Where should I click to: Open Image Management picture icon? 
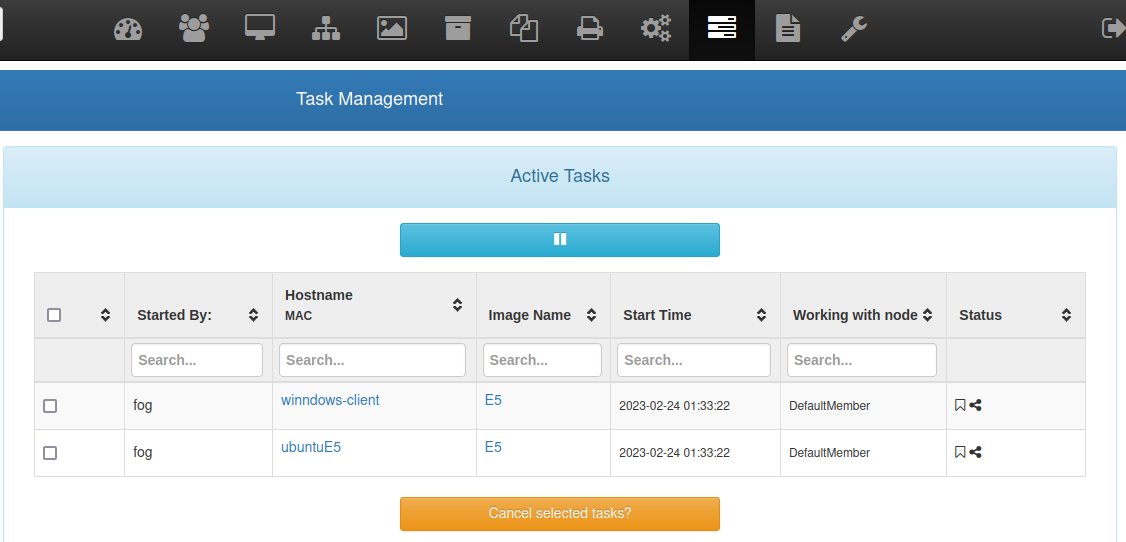tap(392, 29)
